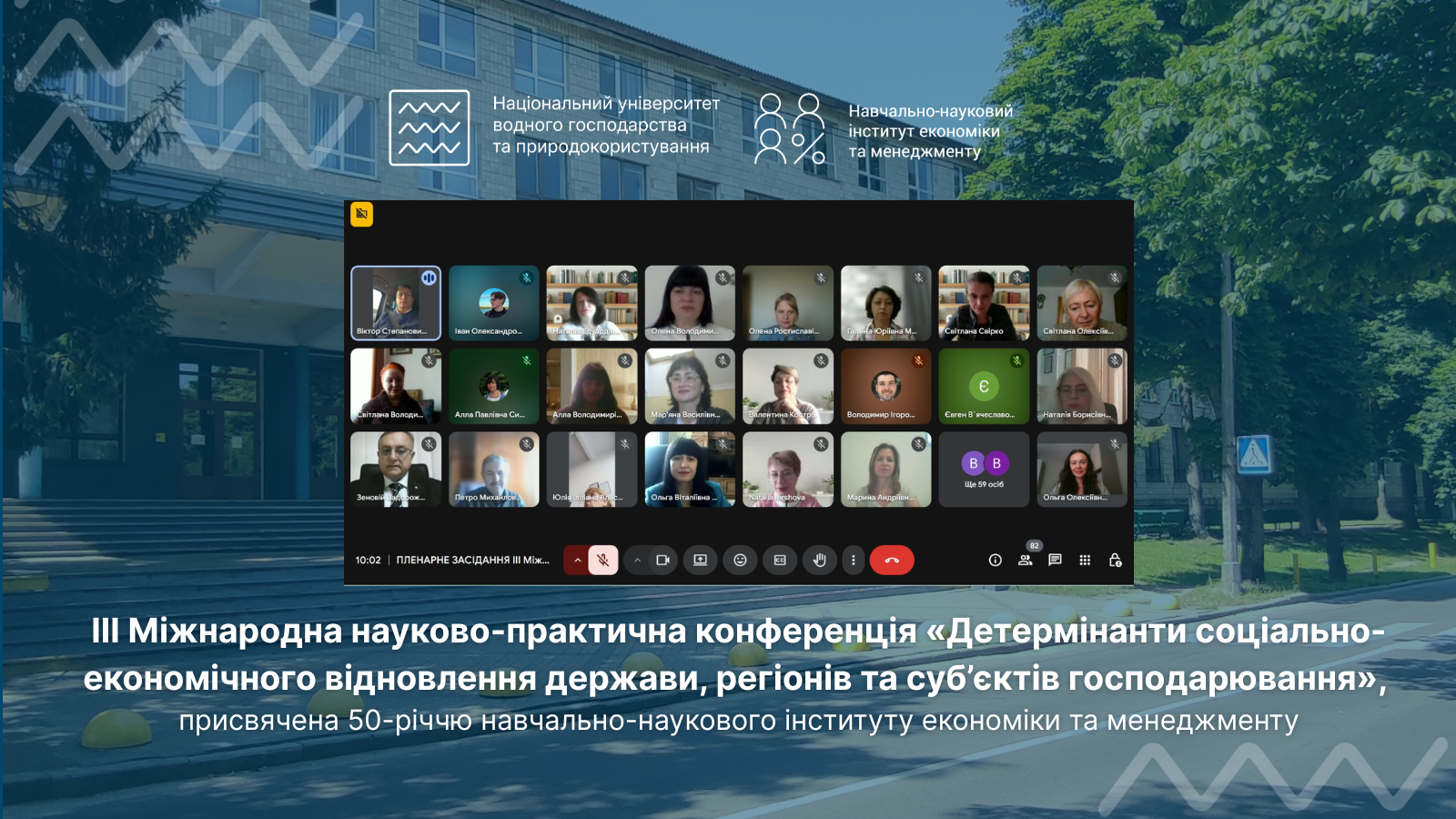The image size is (1456, 819).
Task: Open the three-dot more options menu
Action: point(853,561)
